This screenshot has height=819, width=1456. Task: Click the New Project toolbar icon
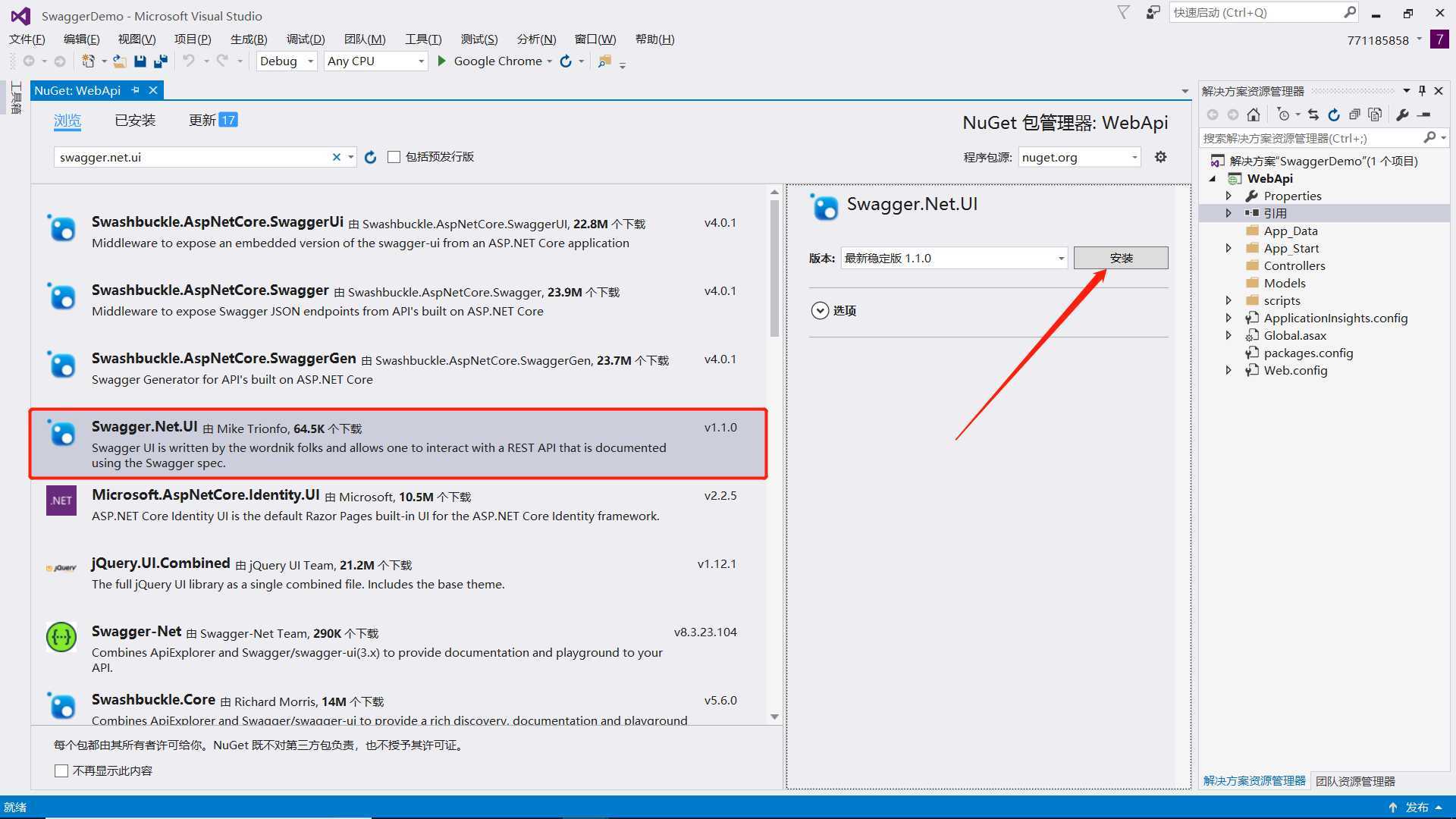point(88,61)
